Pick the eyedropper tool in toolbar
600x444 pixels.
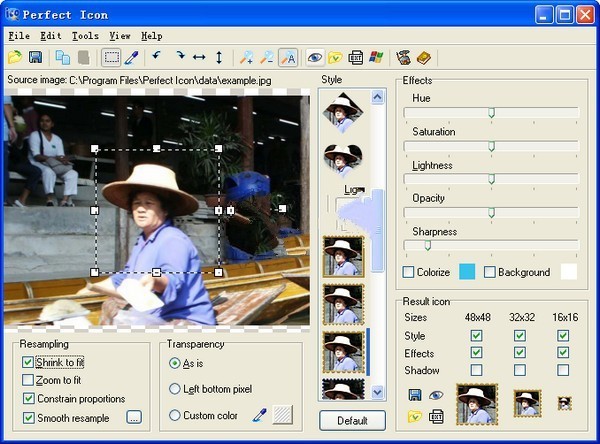(x=131, y=58)
